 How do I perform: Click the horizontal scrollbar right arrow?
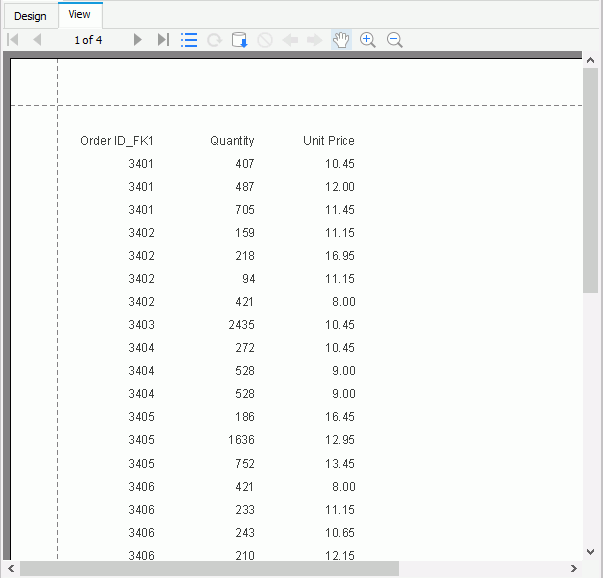click(x=573, y=568)
